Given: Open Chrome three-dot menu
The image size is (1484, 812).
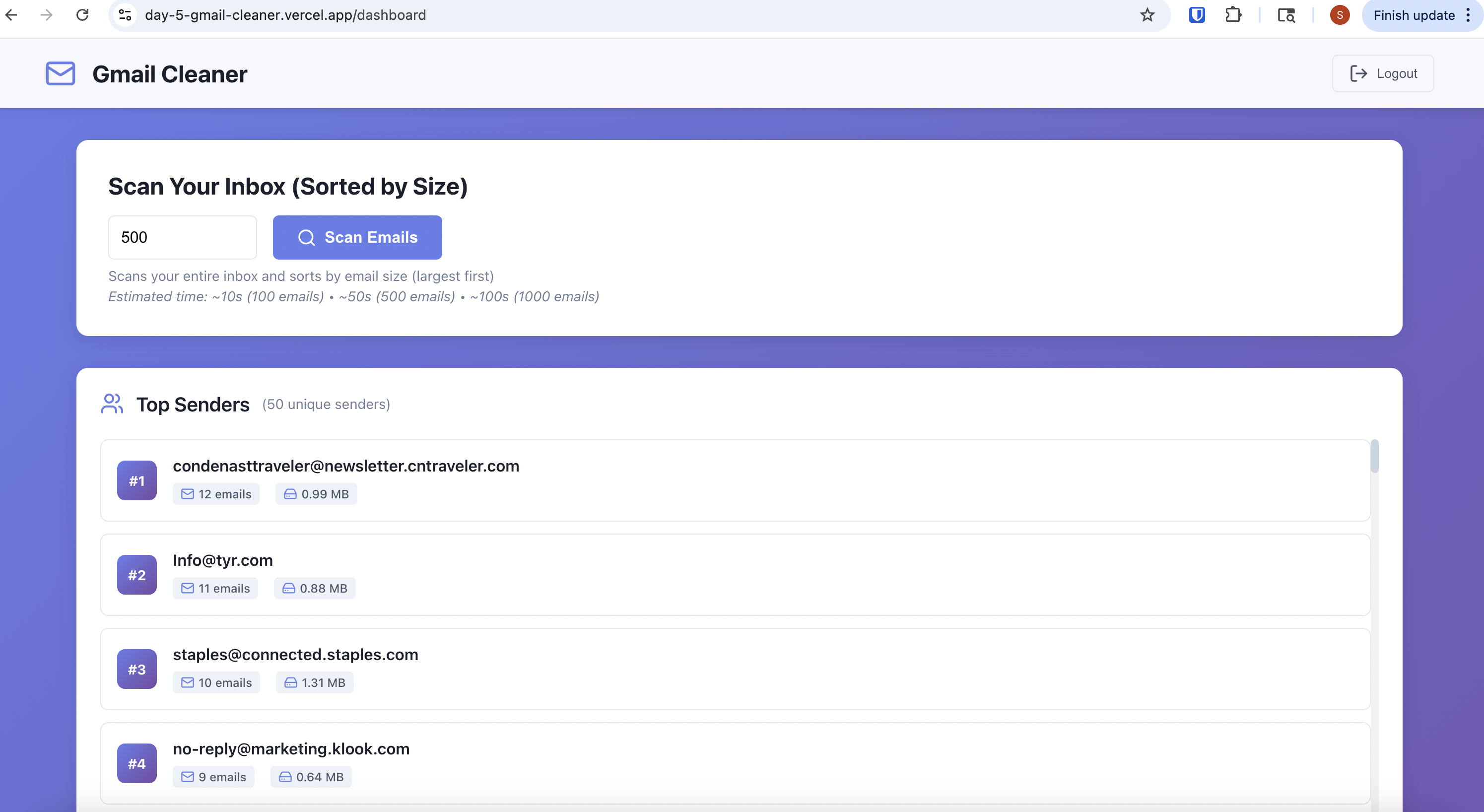Looking at the screenshot, I should (x=1468, y=15).
